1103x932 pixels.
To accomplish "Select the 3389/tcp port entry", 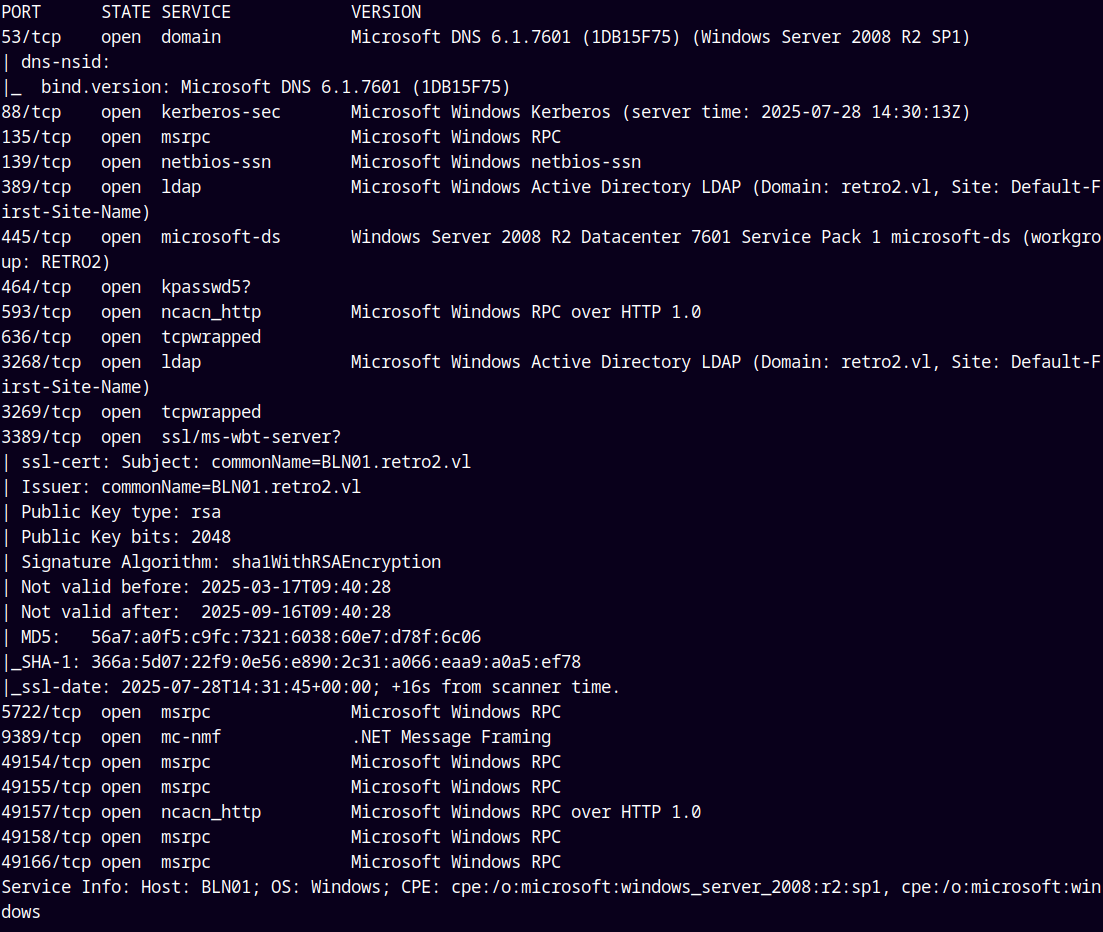I will 41,438.
